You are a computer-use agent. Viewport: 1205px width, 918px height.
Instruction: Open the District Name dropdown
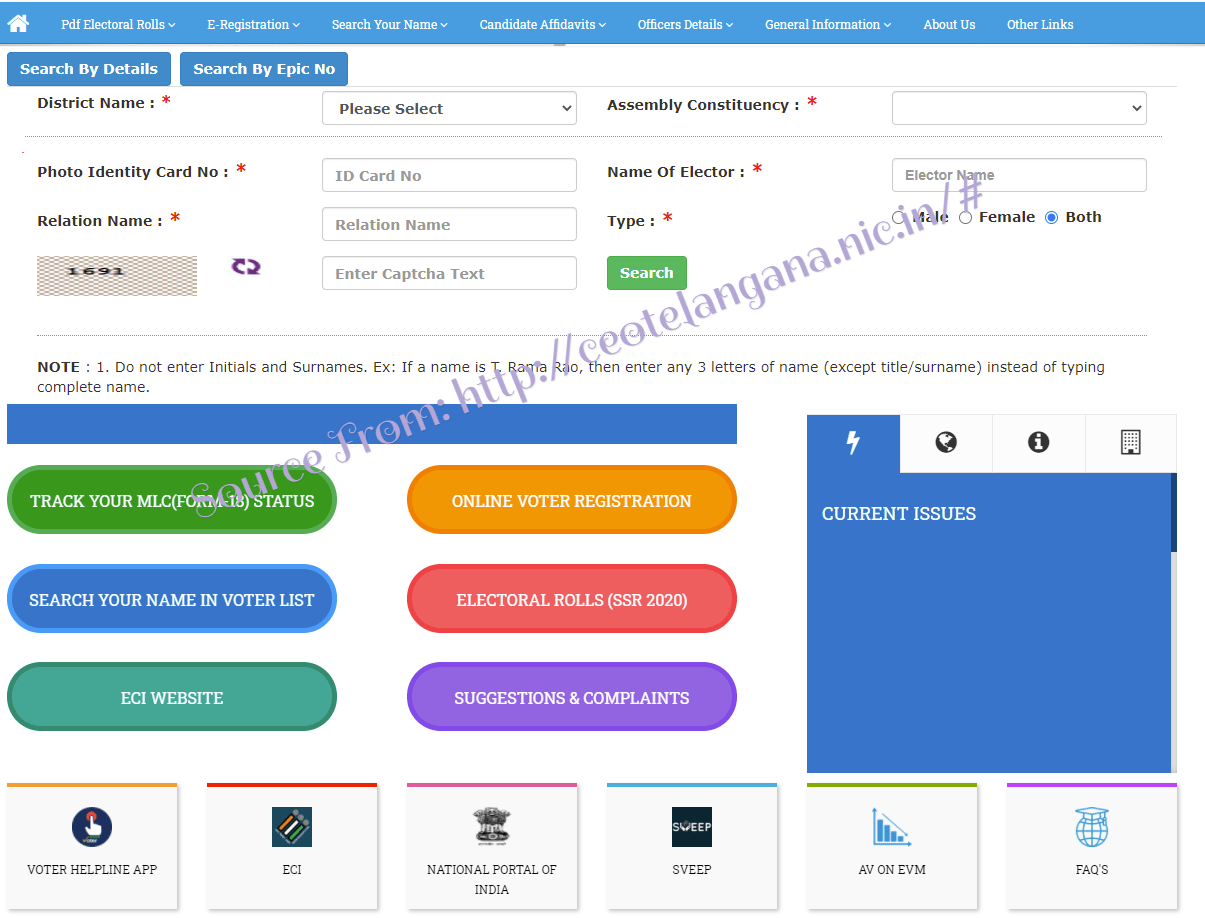pyautogui.click(x=448, y=108)
